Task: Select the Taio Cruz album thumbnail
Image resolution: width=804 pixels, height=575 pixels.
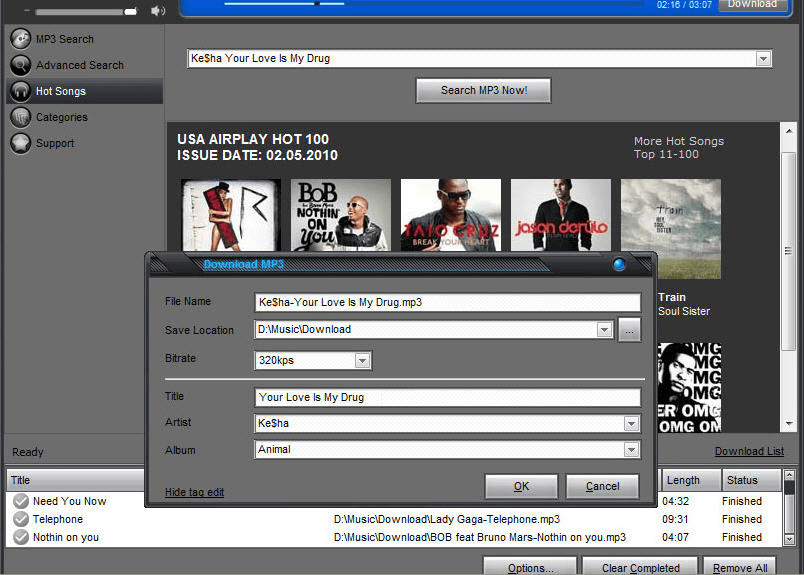Action: click(451, 215)
